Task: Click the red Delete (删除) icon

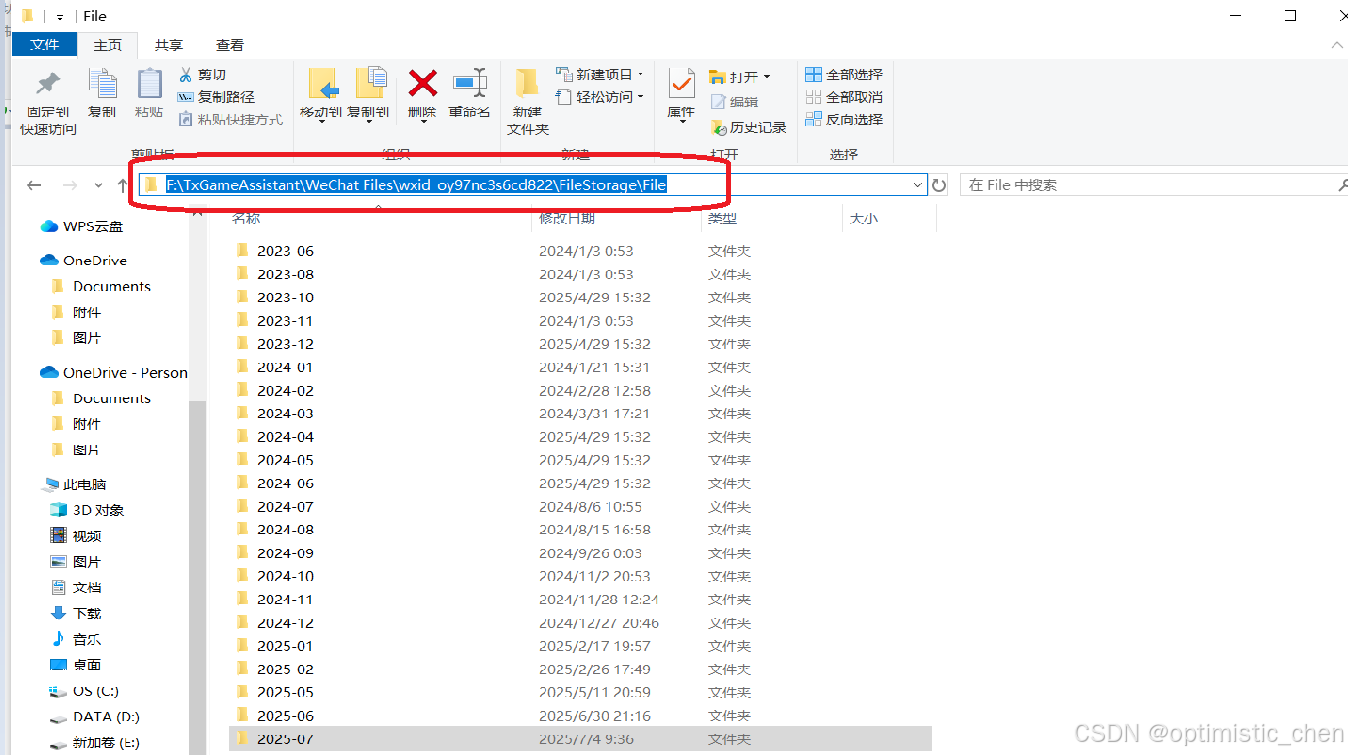Action: point(423,83)
